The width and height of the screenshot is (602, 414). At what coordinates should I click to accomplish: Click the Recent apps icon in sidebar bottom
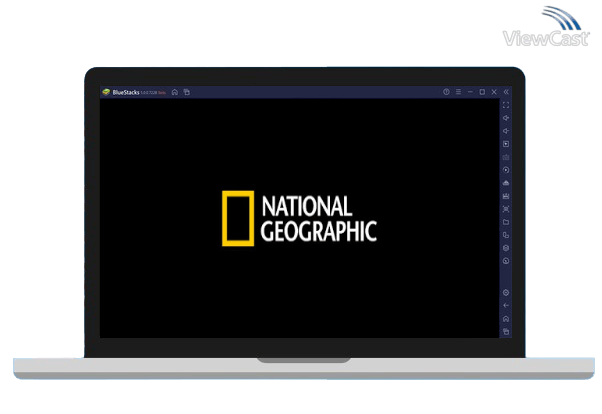[x=506, y=331]
